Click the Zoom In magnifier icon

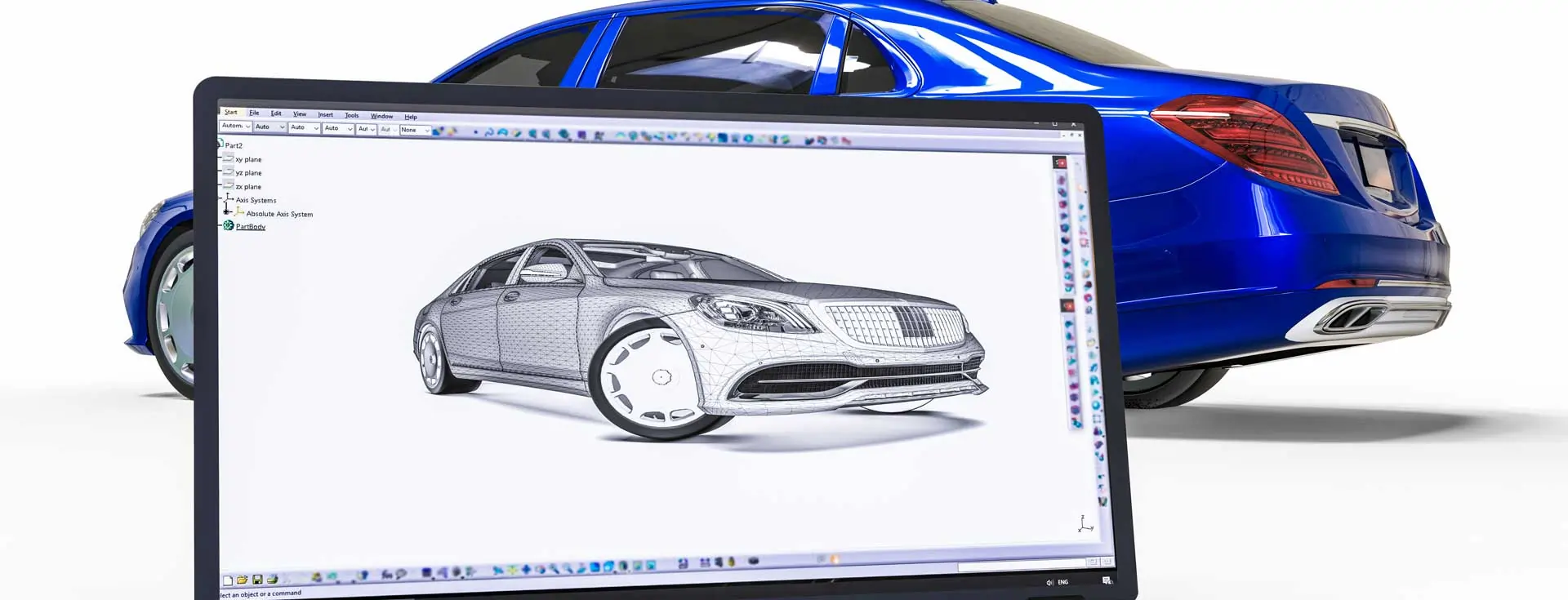554,568
